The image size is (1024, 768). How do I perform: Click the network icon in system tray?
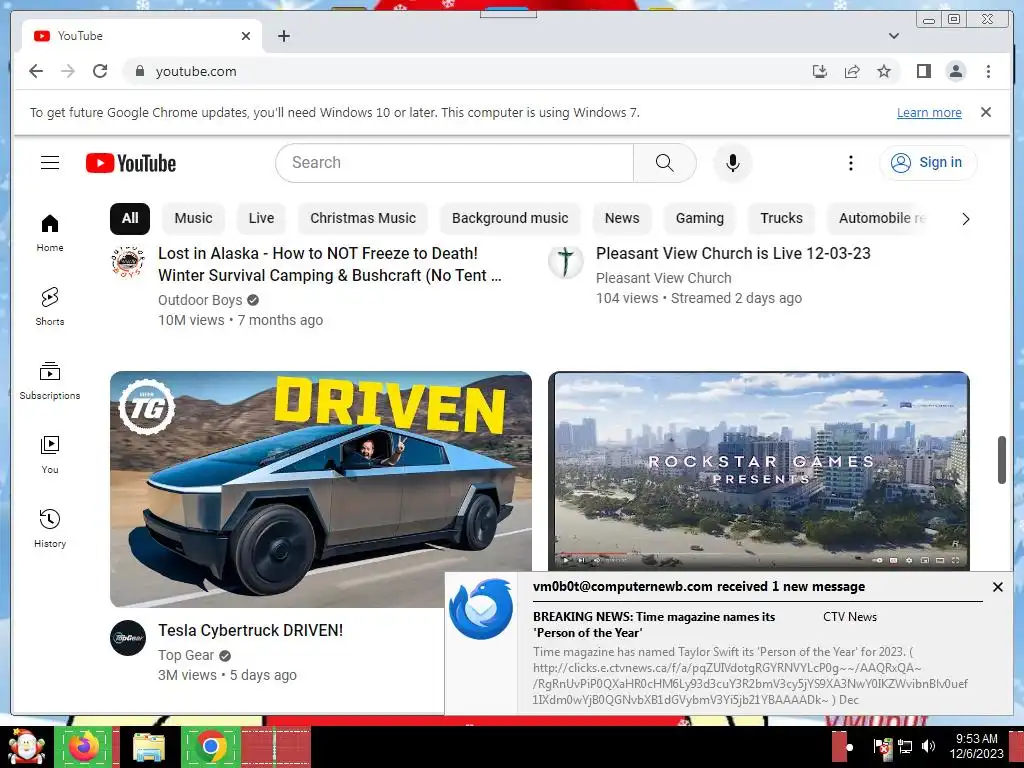[x=905, y=746]
